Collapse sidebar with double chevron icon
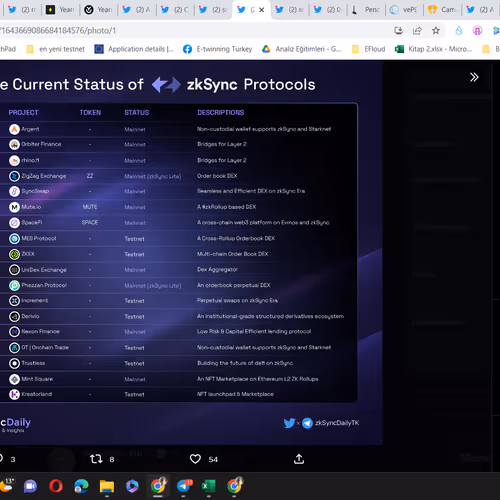This screenshot has width=500, height=500. (474, 77)
